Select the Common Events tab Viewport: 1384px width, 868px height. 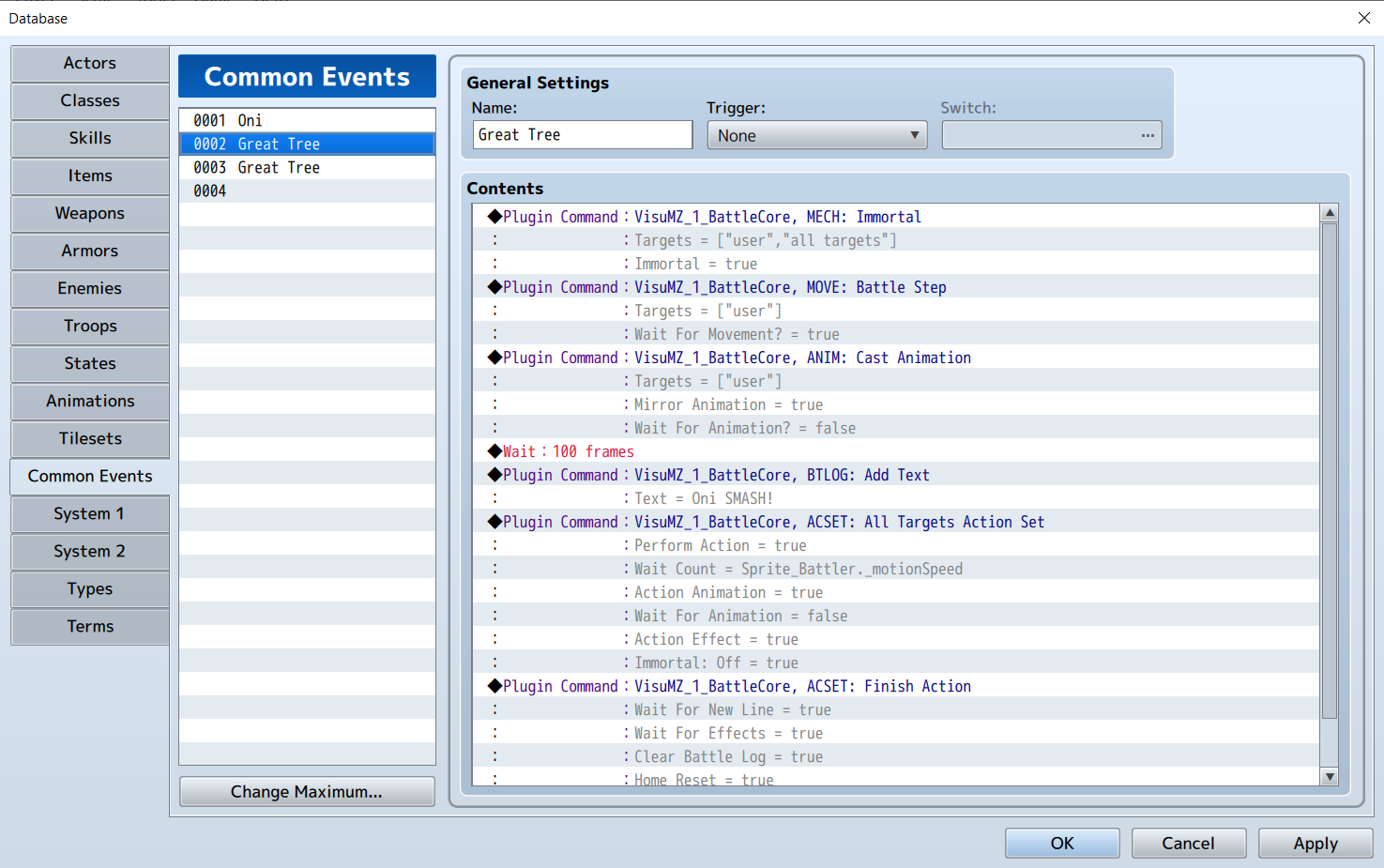pyautogui.click(x=90, y=477)
